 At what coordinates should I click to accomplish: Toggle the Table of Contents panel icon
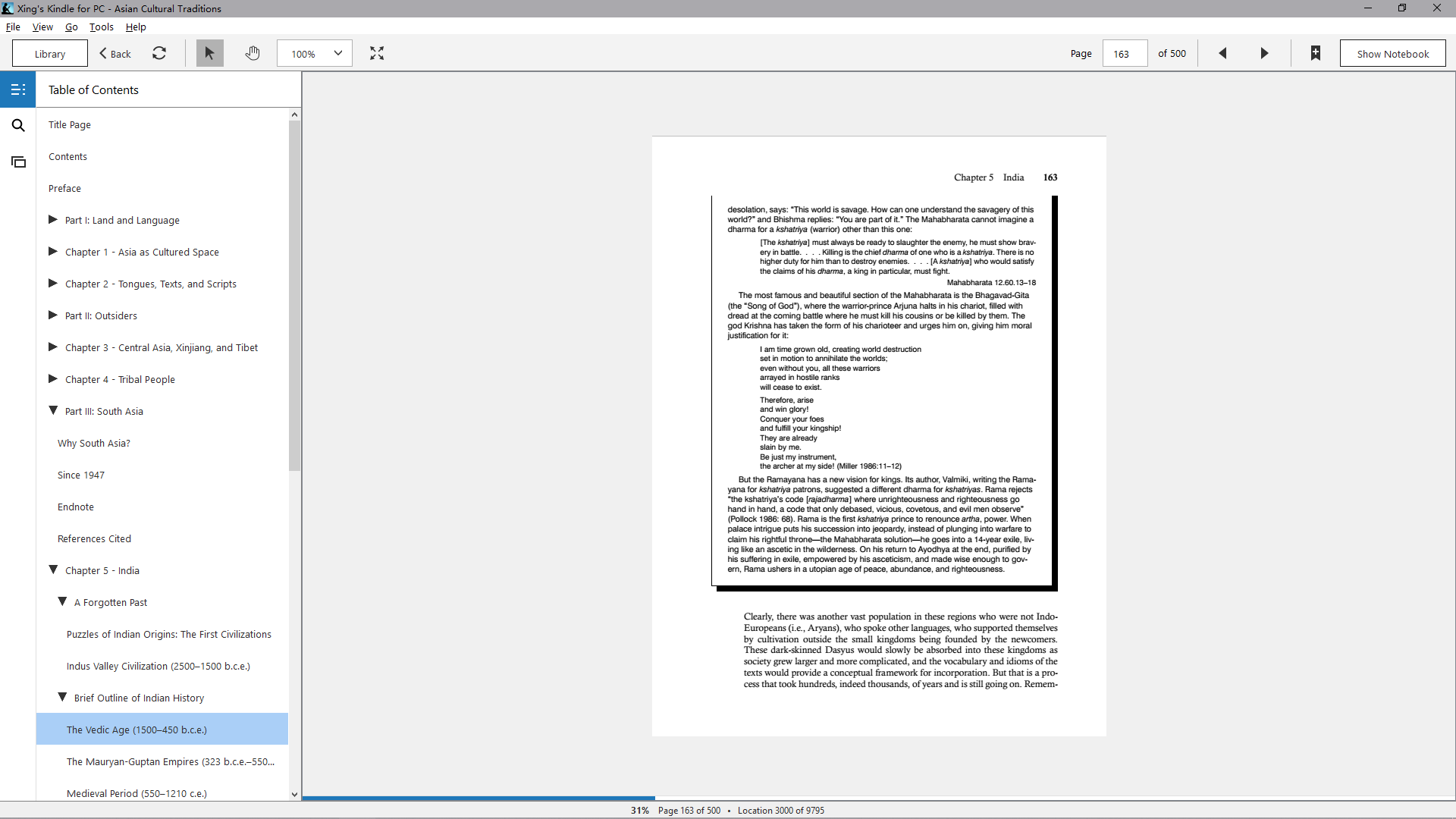[x=18, y=89]
